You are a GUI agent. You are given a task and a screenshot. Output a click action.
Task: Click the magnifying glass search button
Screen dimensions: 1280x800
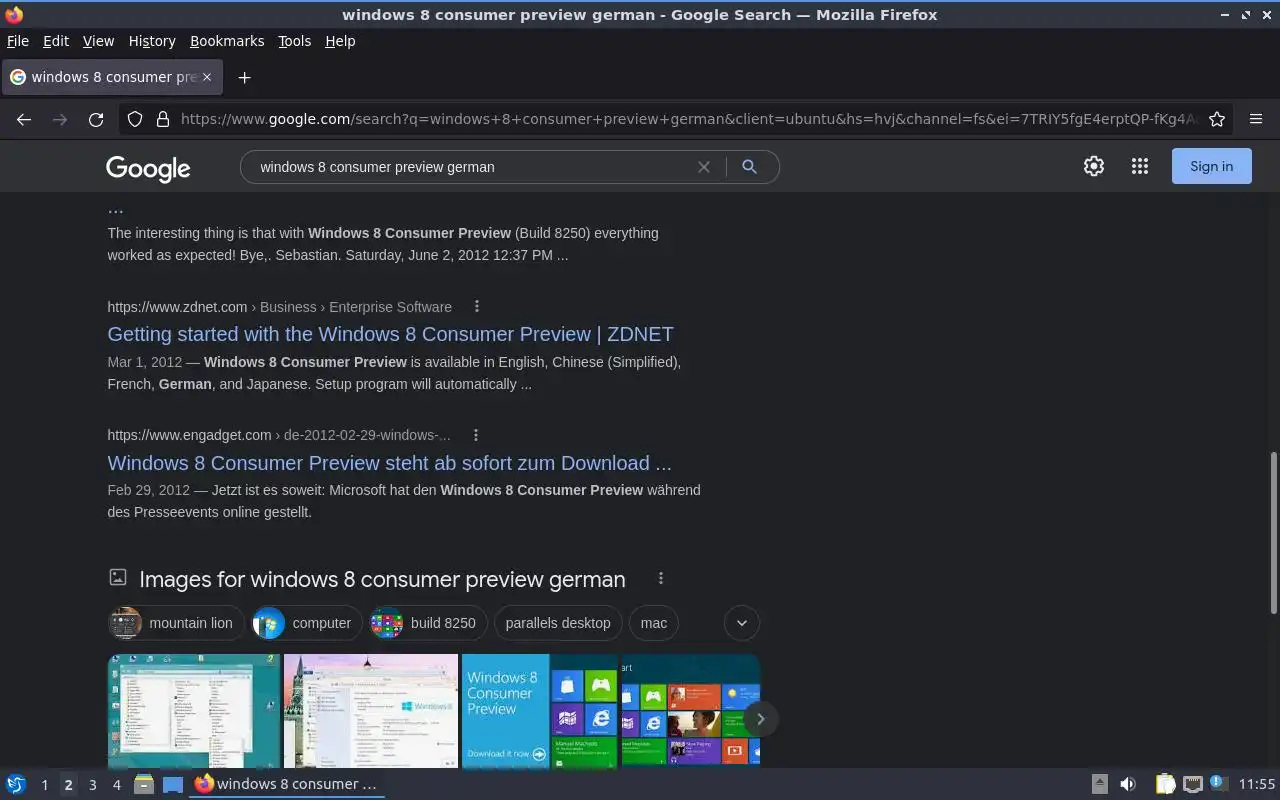pos(749,167)
